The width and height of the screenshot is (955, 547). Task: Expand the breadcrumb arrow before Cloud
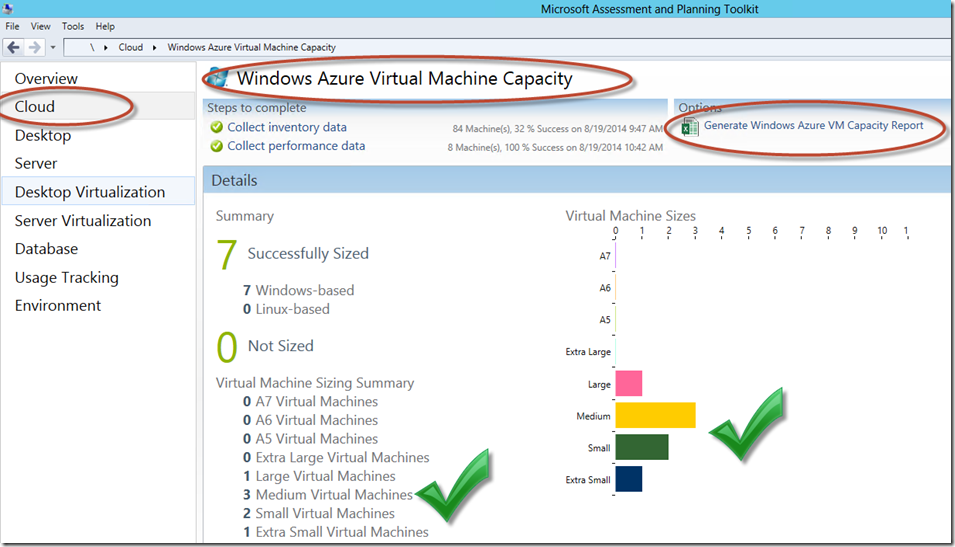point(106,48)
